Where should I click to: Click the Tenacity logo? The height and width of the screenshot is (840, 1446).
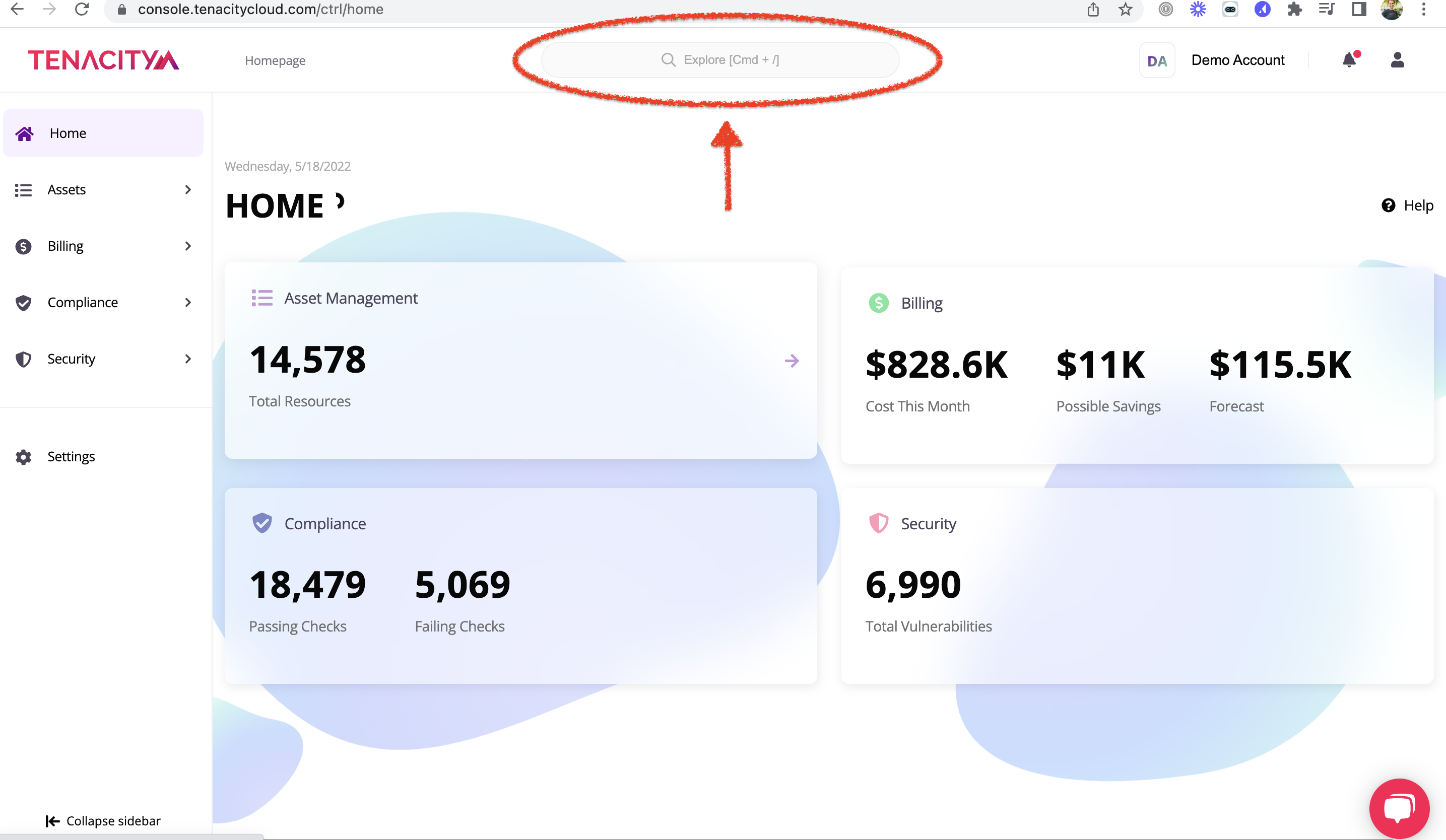(x=103, y=59)
